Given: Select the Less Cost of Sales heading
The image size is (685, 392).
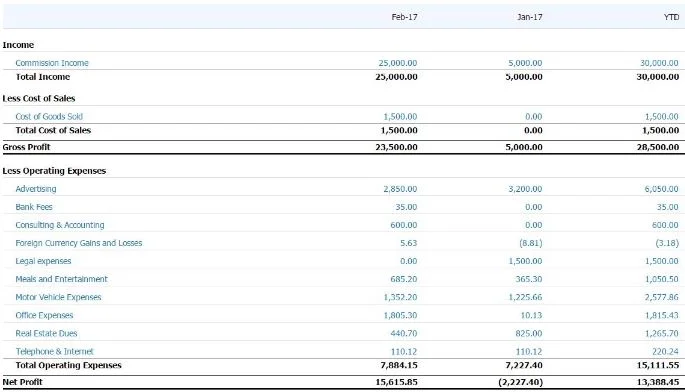Looking at the screenshot, I should pos(39,98).
